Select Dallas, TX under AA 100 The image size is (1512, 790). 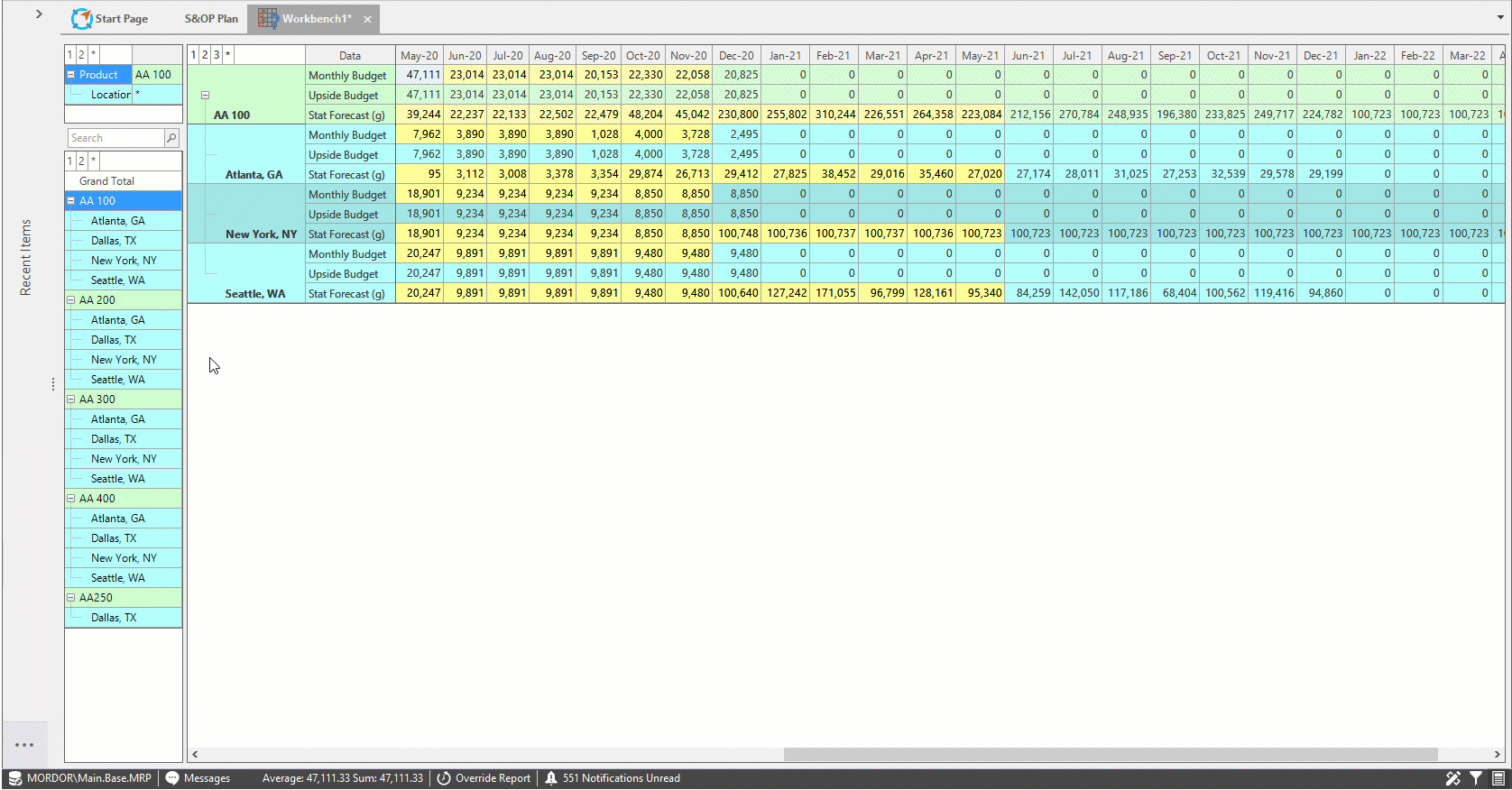pos(124,241)
